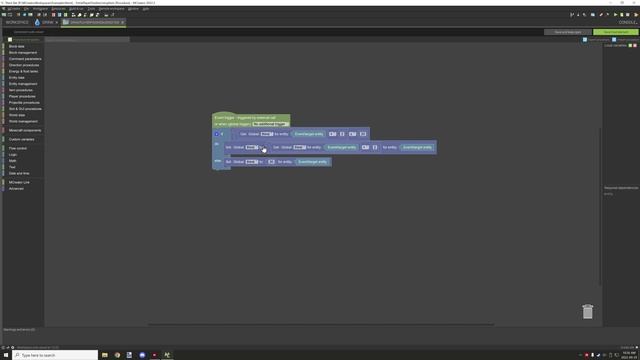Select the Event/target entity block in the else row

click(312, 162)
